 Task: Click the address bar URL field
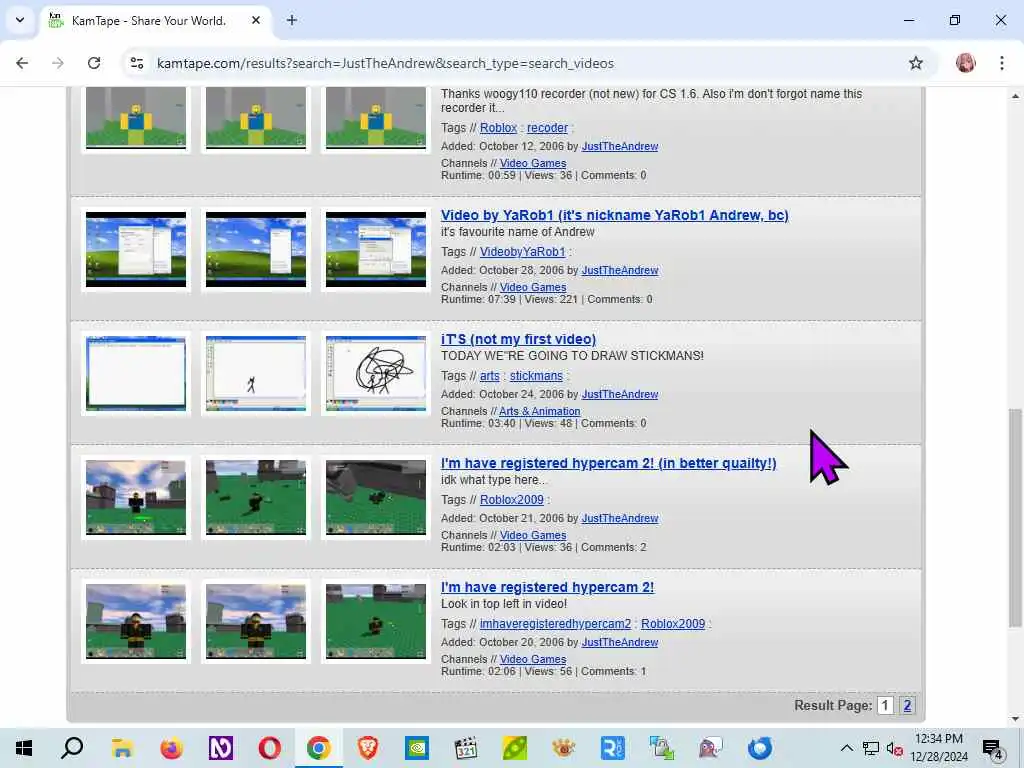(x=385, y=63)
